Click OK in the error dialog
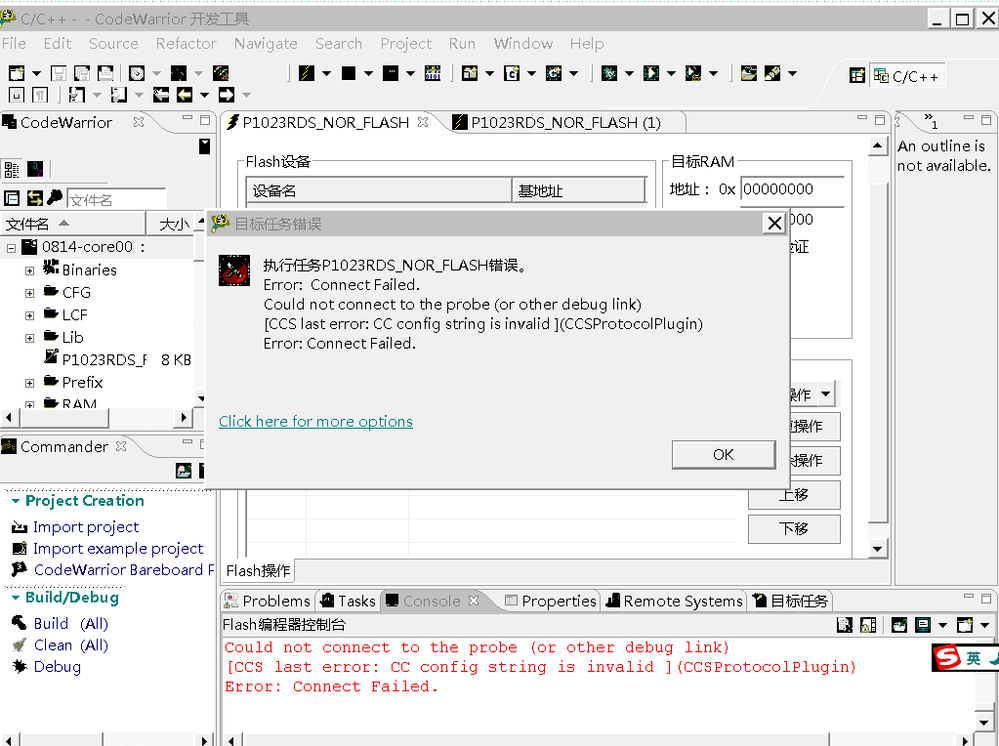This screenshot has width=999, height=746. coord(723,455)
